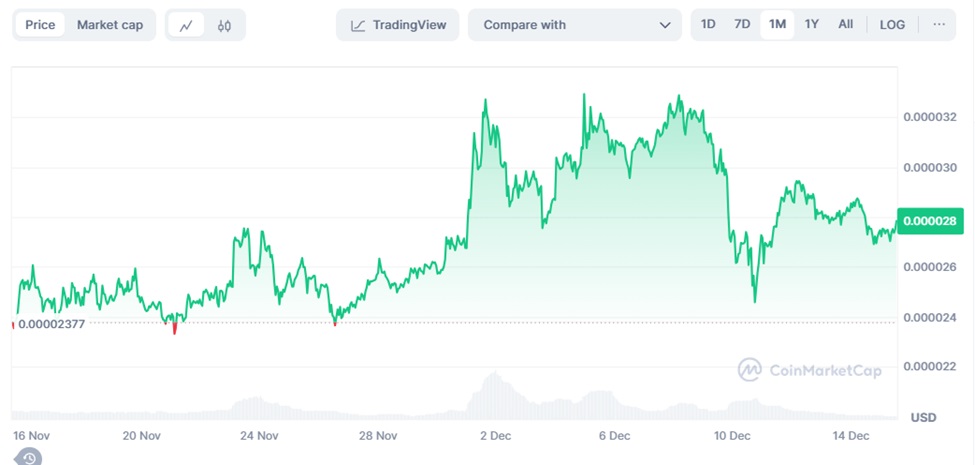Screen dimensions: 975x465
Task: Click the green 0.000028 current price label
Action: 930,221
